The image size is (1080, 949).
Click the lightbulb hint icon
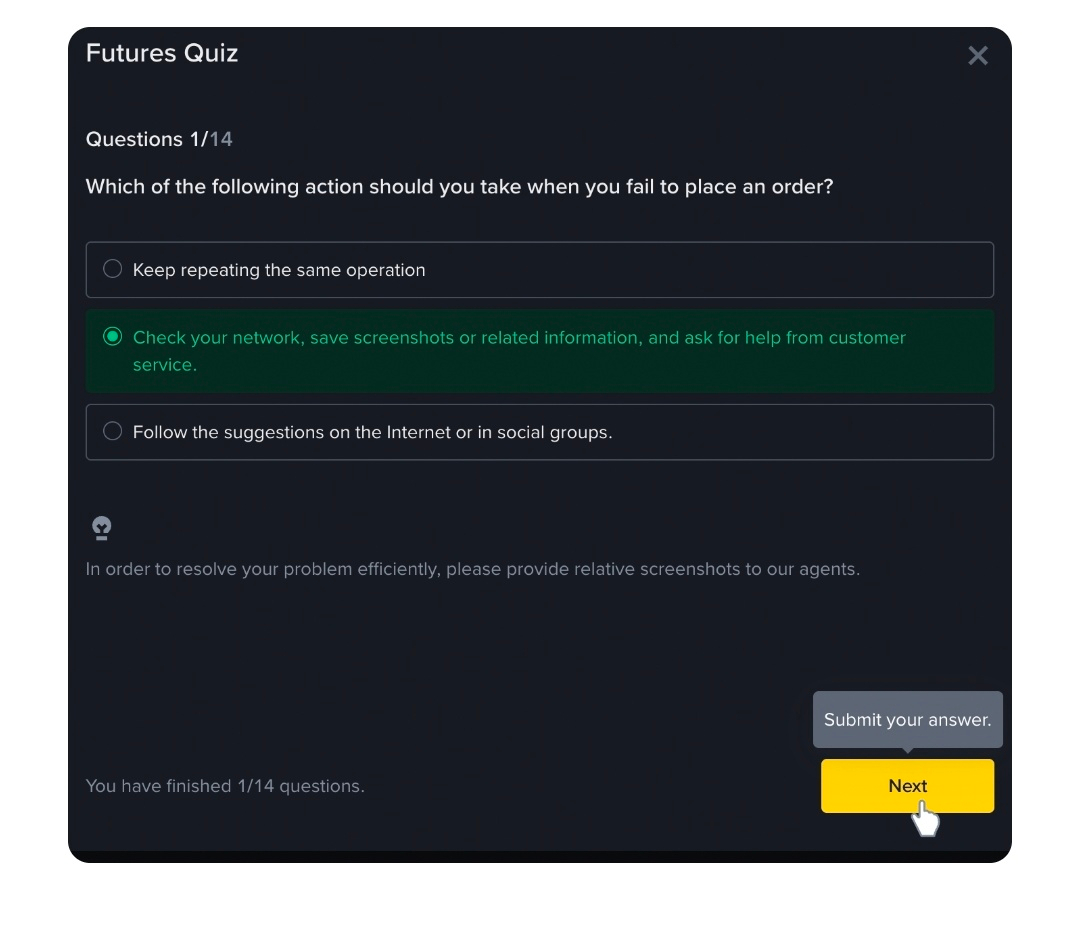(101, 528)
